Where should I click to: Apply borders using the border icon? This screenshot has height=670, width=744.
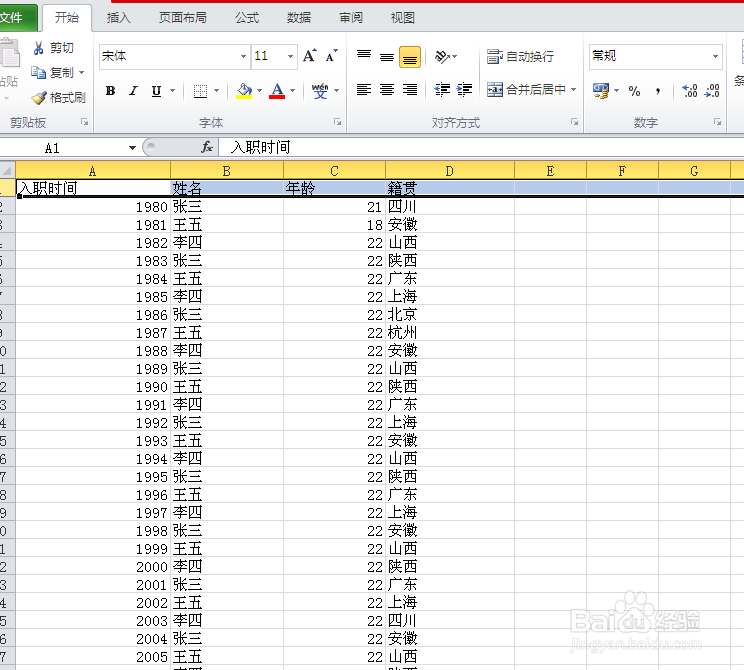[200, 91]
